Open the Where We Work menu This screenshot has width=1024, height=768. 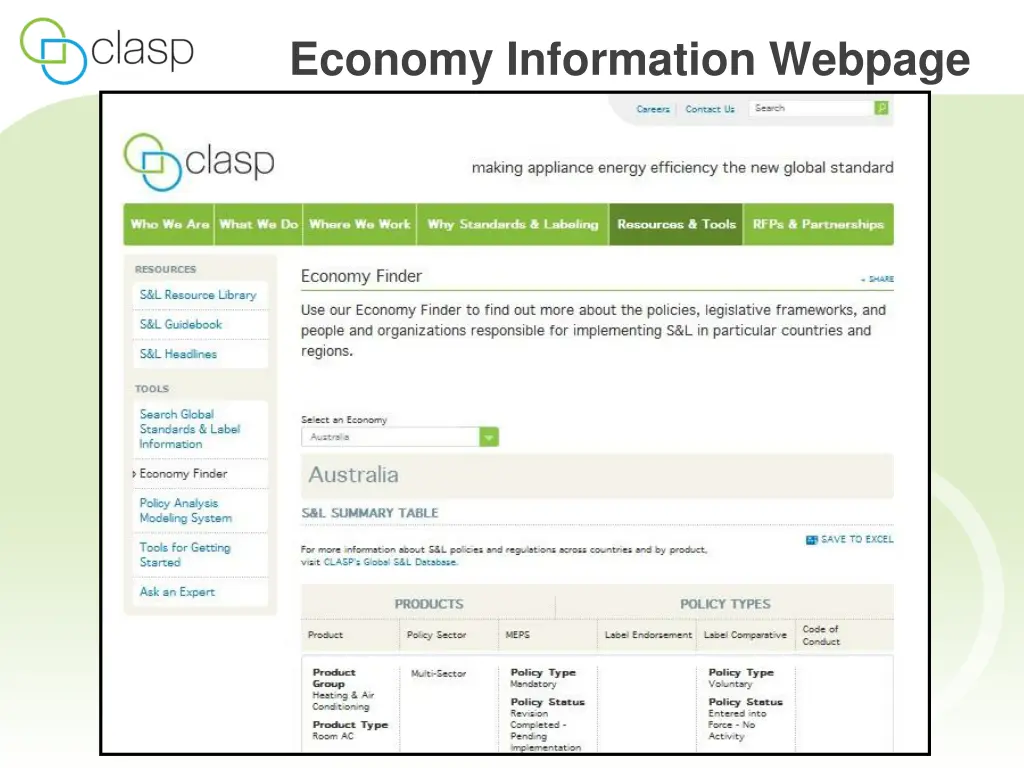coord(360,224)
